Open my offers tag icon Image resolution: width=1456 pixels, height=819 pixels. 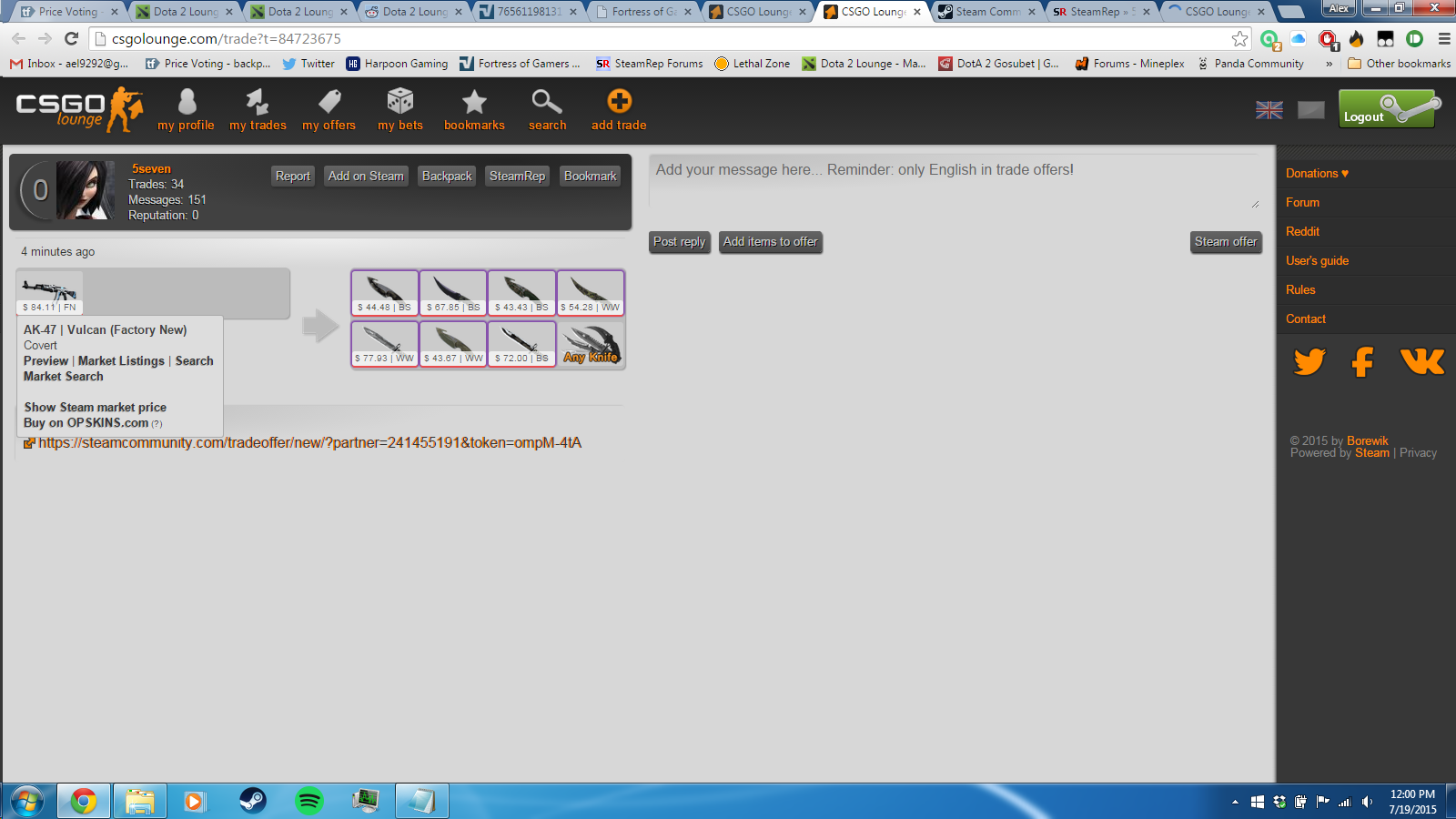tap(329, 102)
